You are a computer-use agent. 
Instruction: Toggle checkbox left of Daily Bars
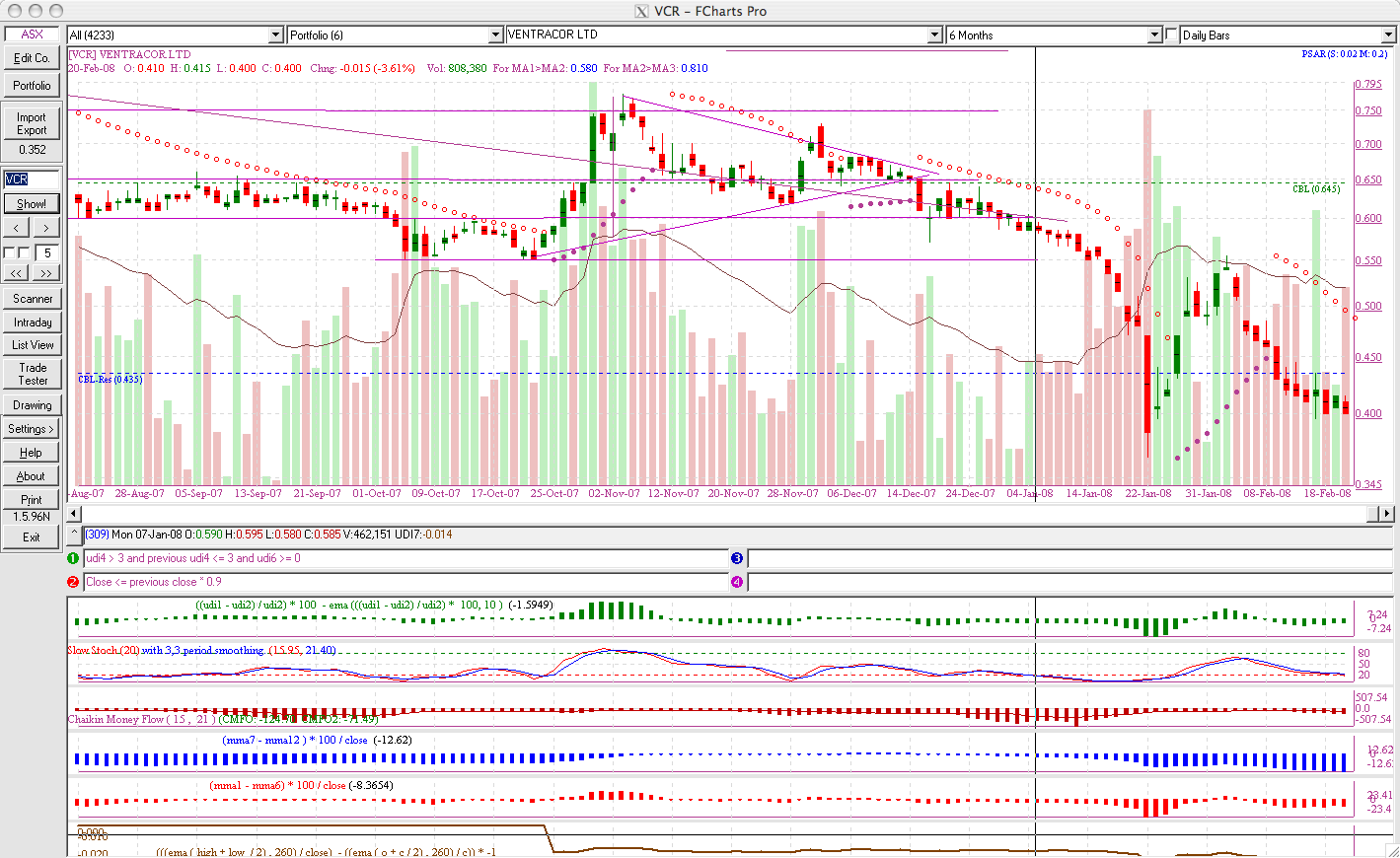pos(1172,35)
